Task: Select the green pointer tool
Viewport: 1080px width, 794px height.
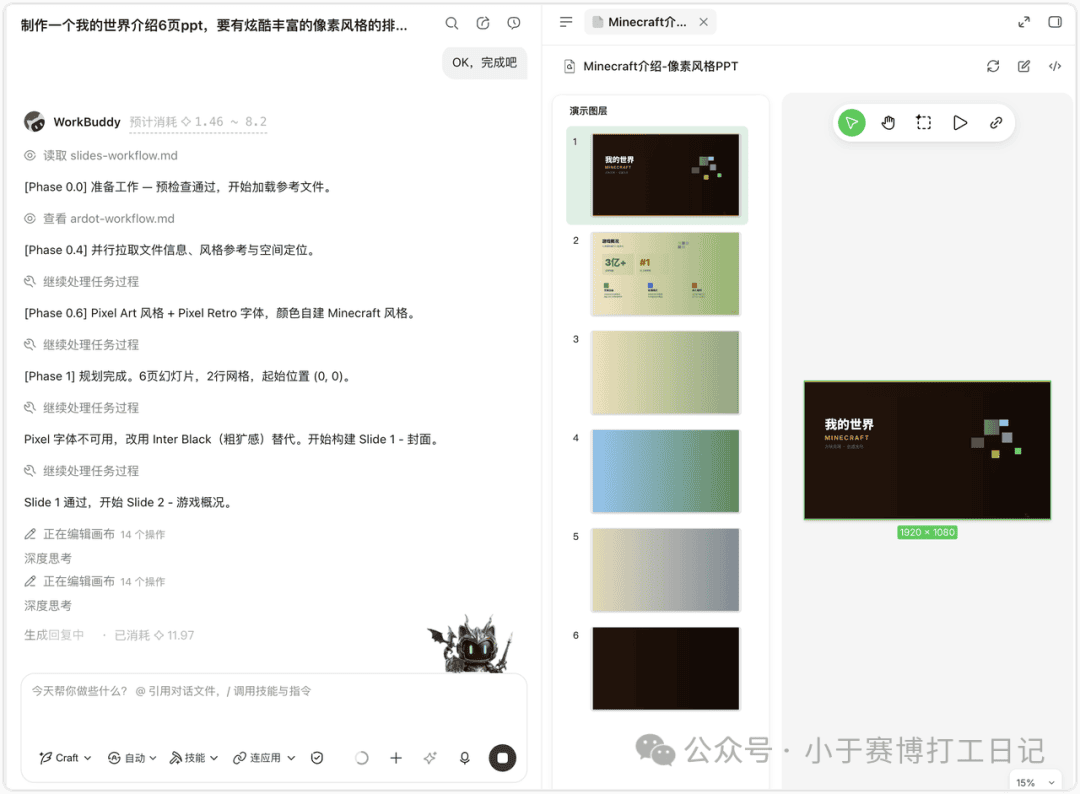Action: [852, 123]
